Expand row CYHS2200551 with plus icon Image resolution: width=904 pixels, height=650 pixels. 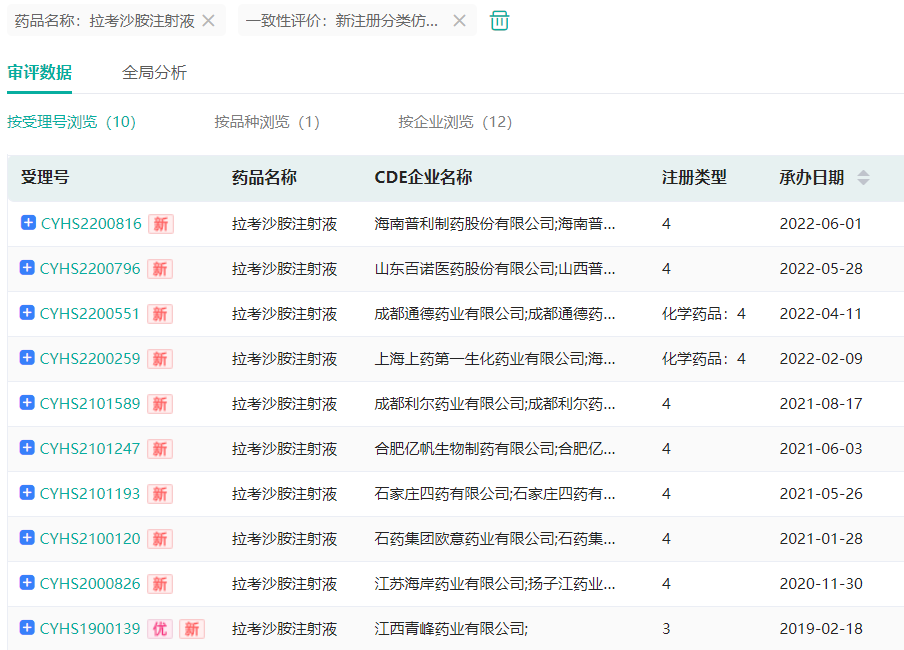coord(28,313)
